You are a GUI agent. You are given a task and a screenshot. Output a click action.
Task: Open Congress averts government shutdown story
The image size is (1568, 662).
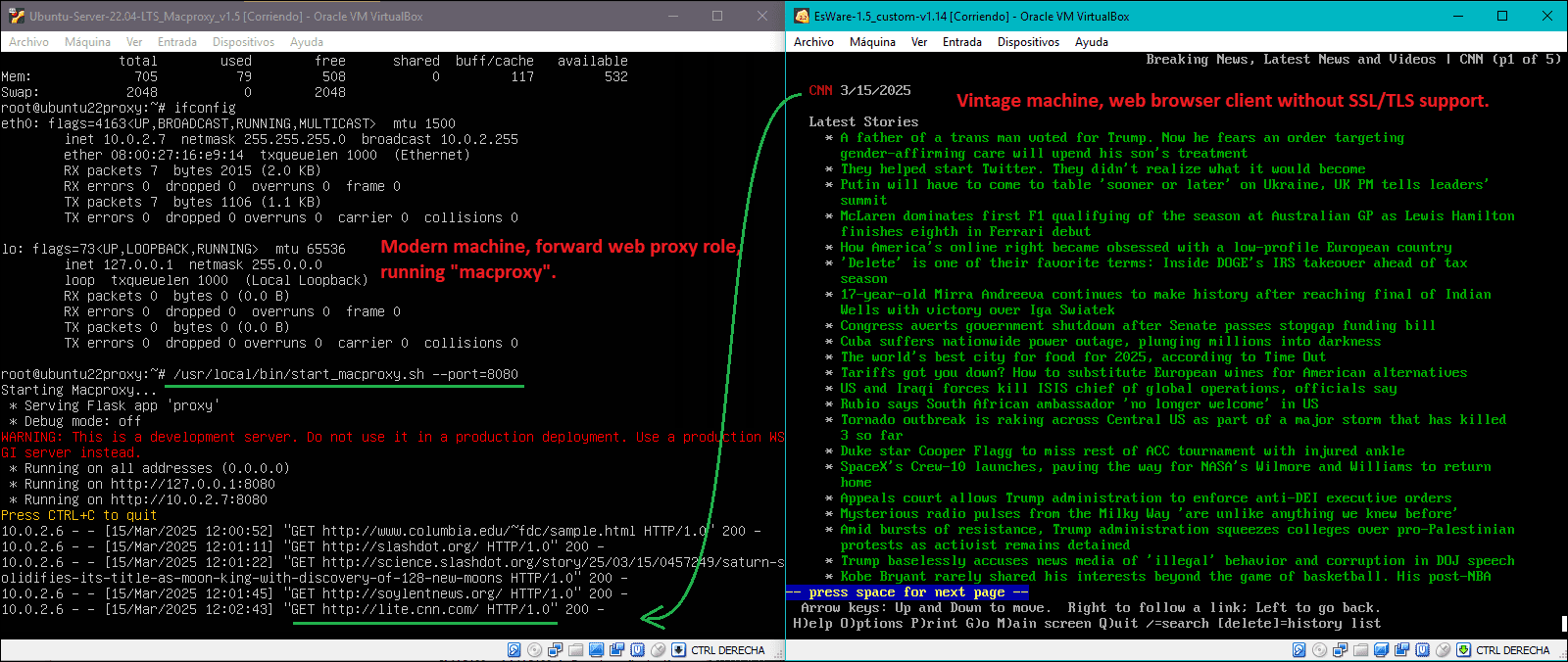click(x=1138, y=325)
